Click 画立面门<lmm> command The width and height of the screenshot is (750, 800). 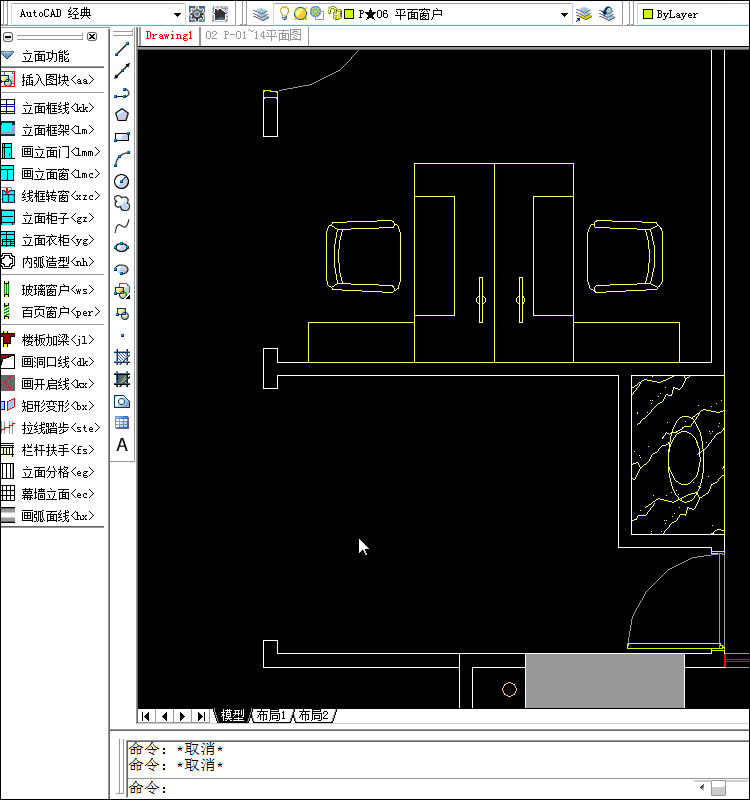[52, 152]
